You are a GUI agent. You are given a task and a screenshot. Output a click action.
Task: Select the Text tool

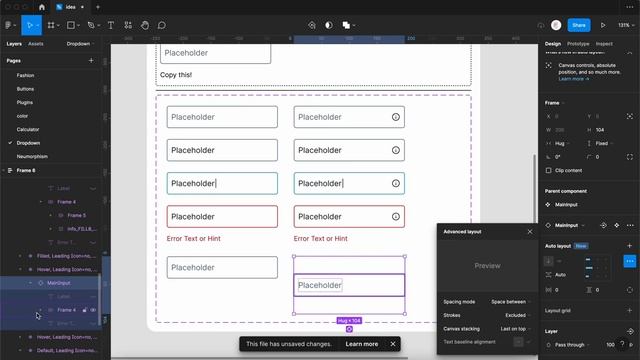111,25
